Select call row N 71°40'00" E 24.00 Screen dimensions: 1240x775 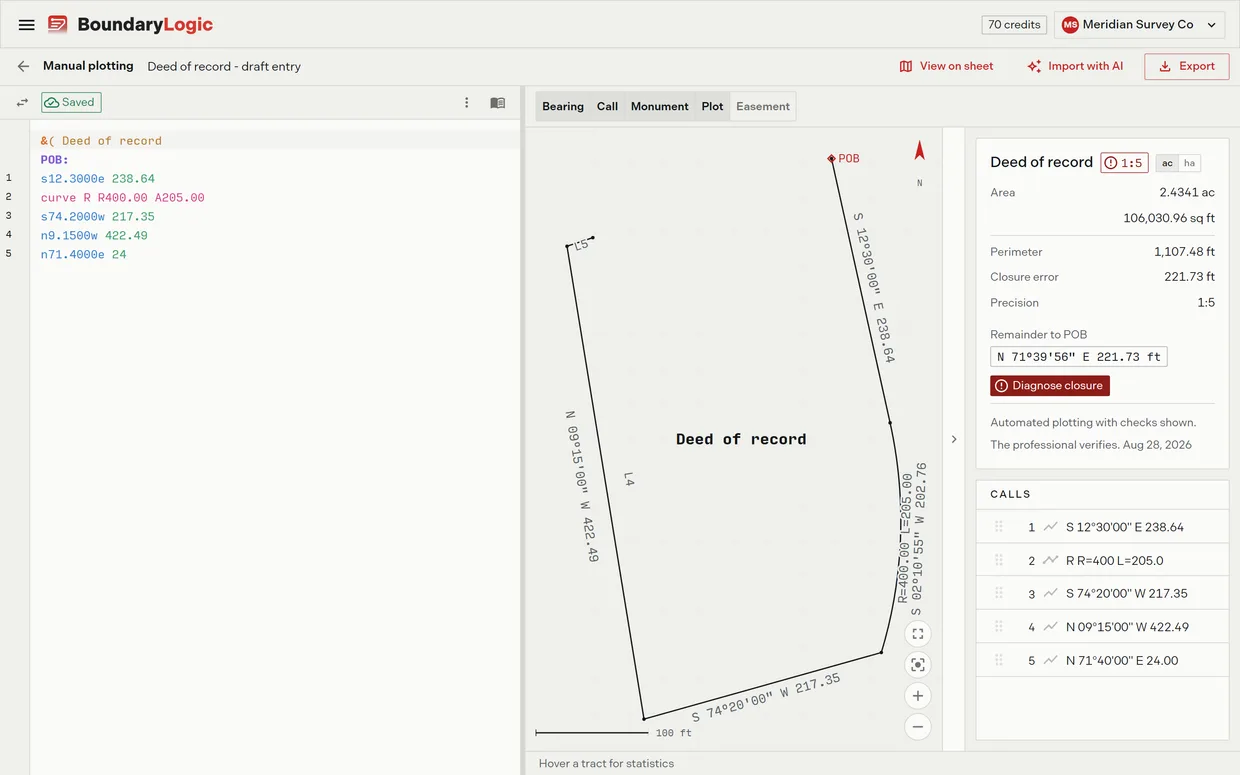point(1102,660)
